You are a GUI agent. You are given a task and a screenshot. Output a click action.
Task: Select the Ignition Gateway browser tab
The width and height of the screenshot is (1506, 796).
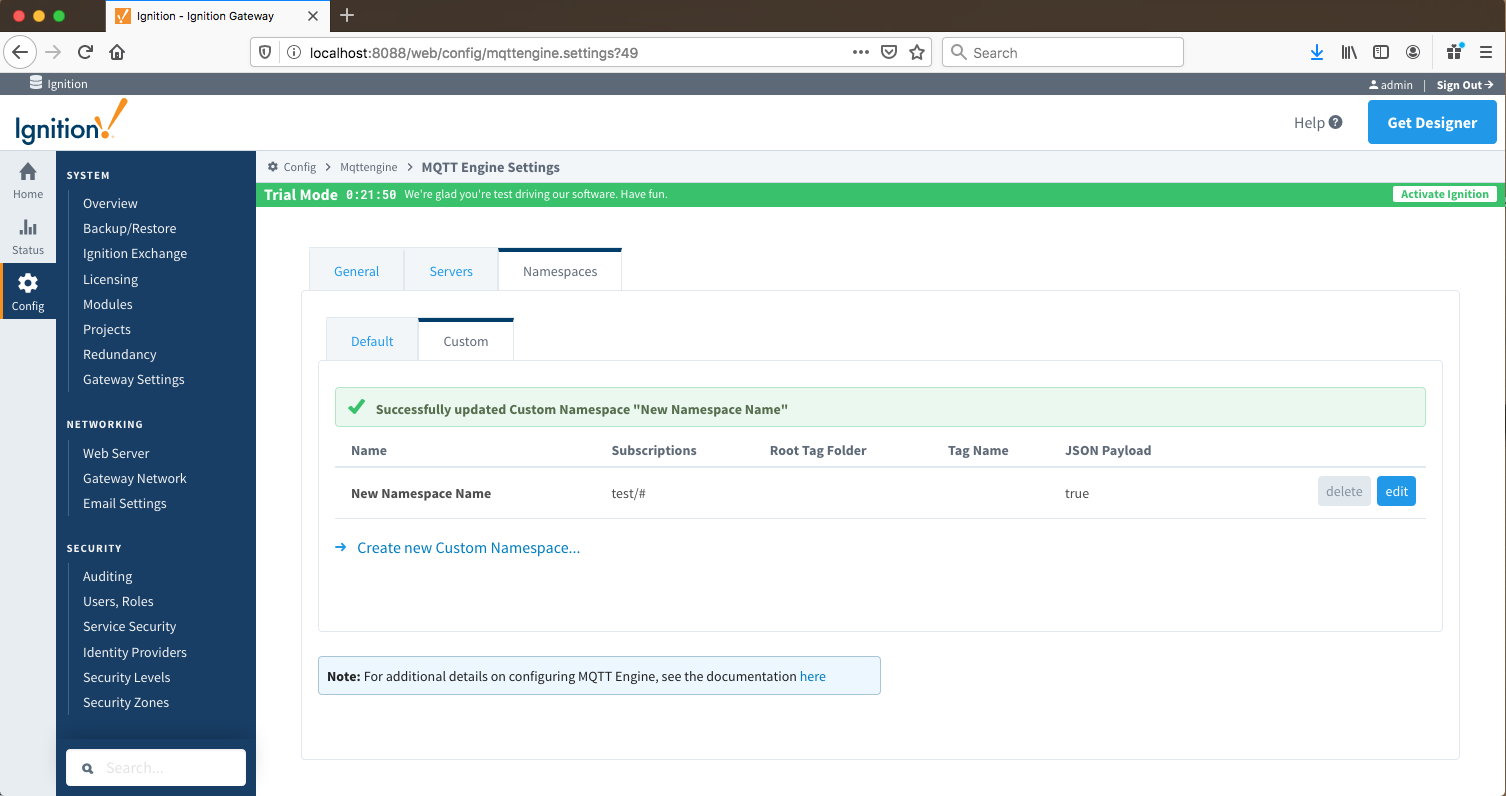(215, 15)
